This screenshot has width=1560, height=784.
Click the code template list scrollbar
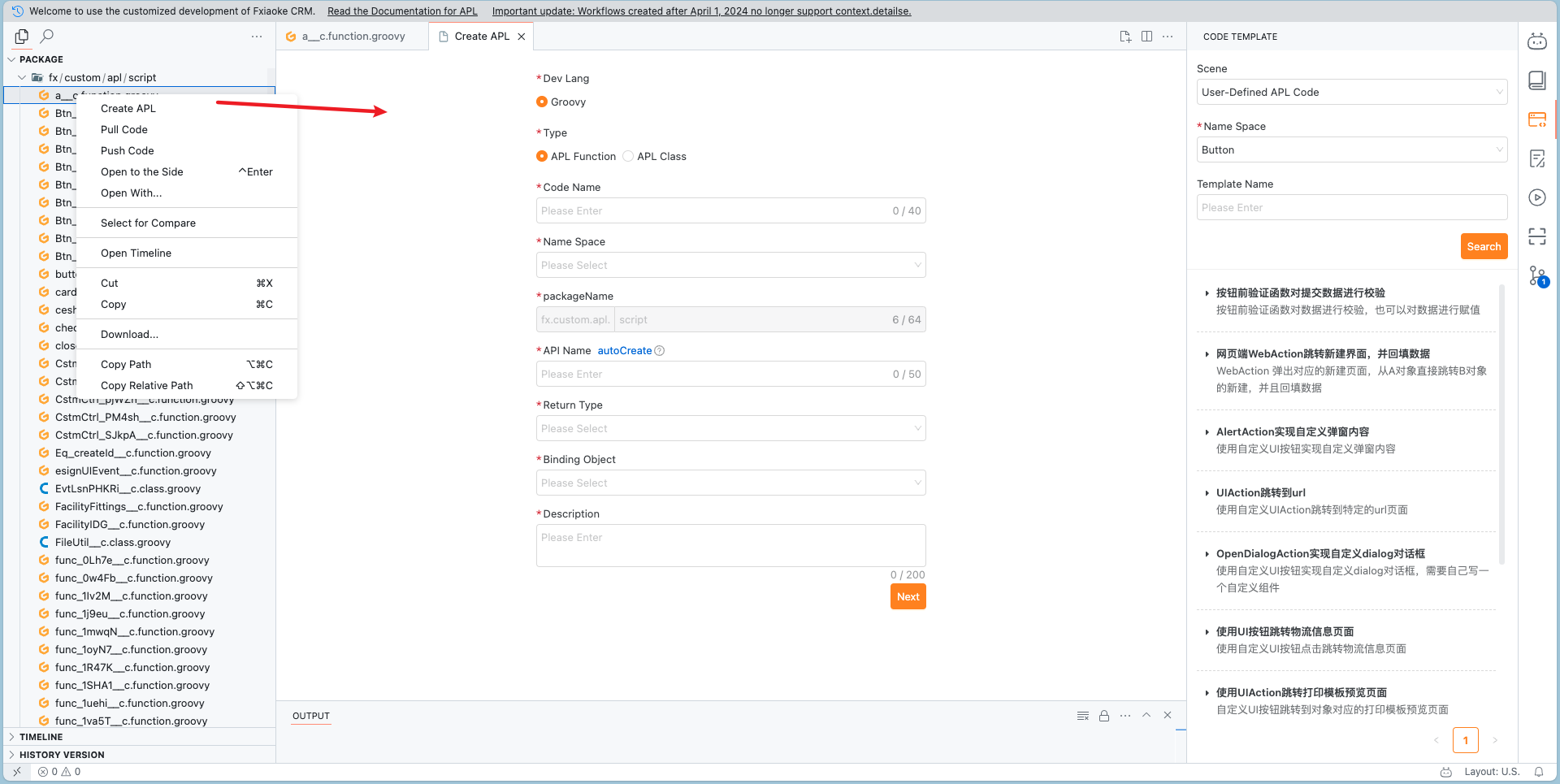1501,422
